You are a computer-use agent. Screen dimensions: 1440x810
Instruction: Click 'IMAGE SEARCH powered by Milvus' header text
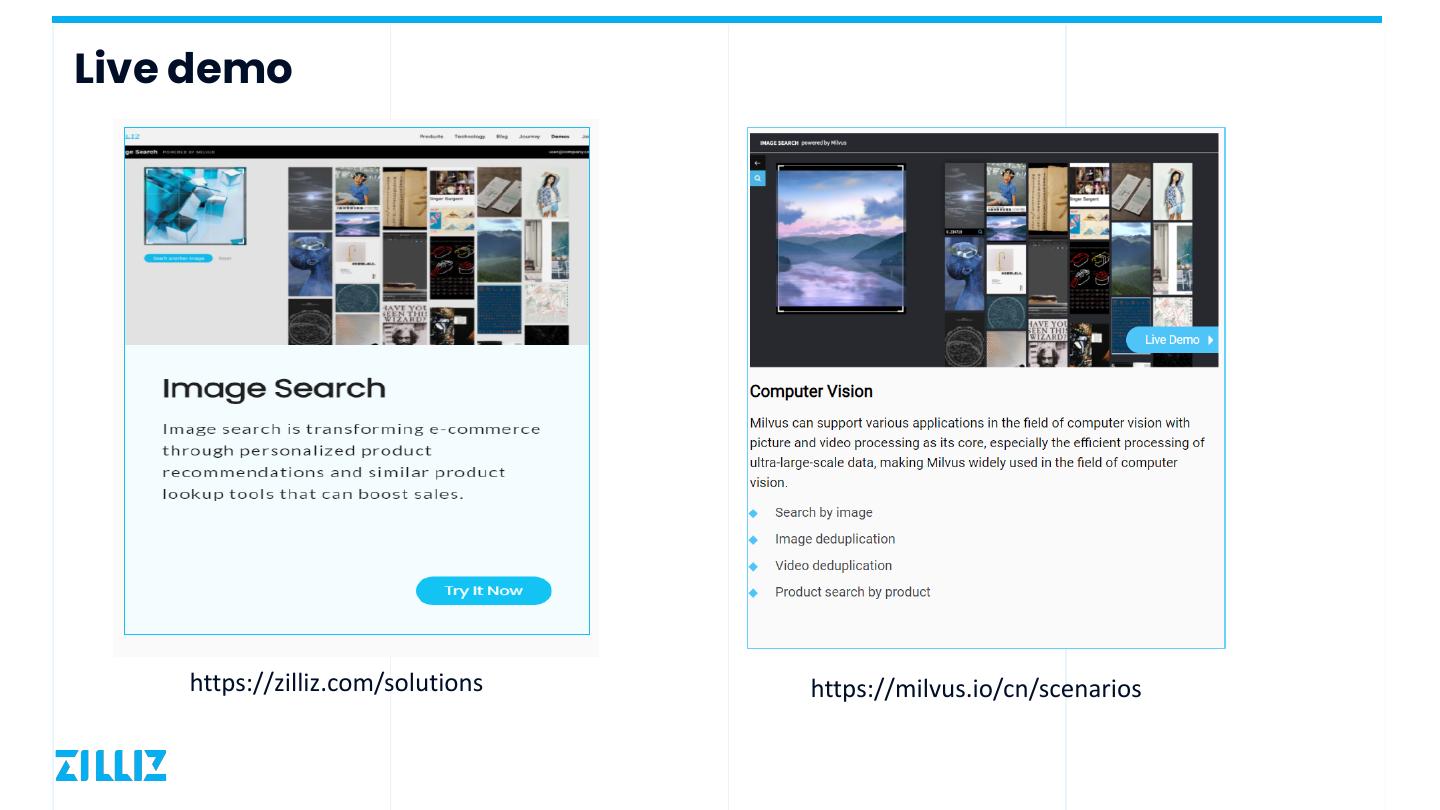click(x=803, y=143)
